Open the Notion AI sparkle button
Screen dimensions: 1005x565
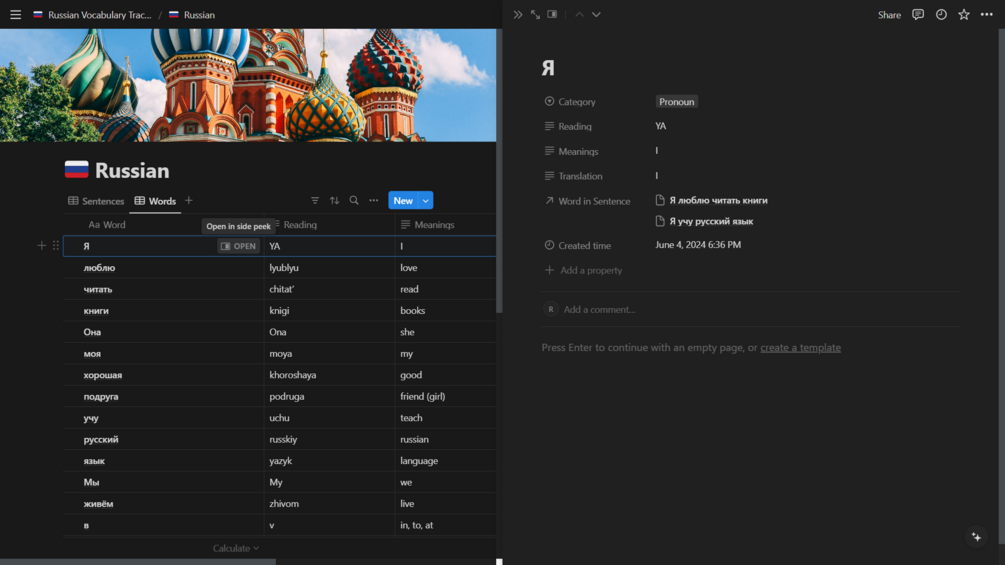tap(976, 537)
